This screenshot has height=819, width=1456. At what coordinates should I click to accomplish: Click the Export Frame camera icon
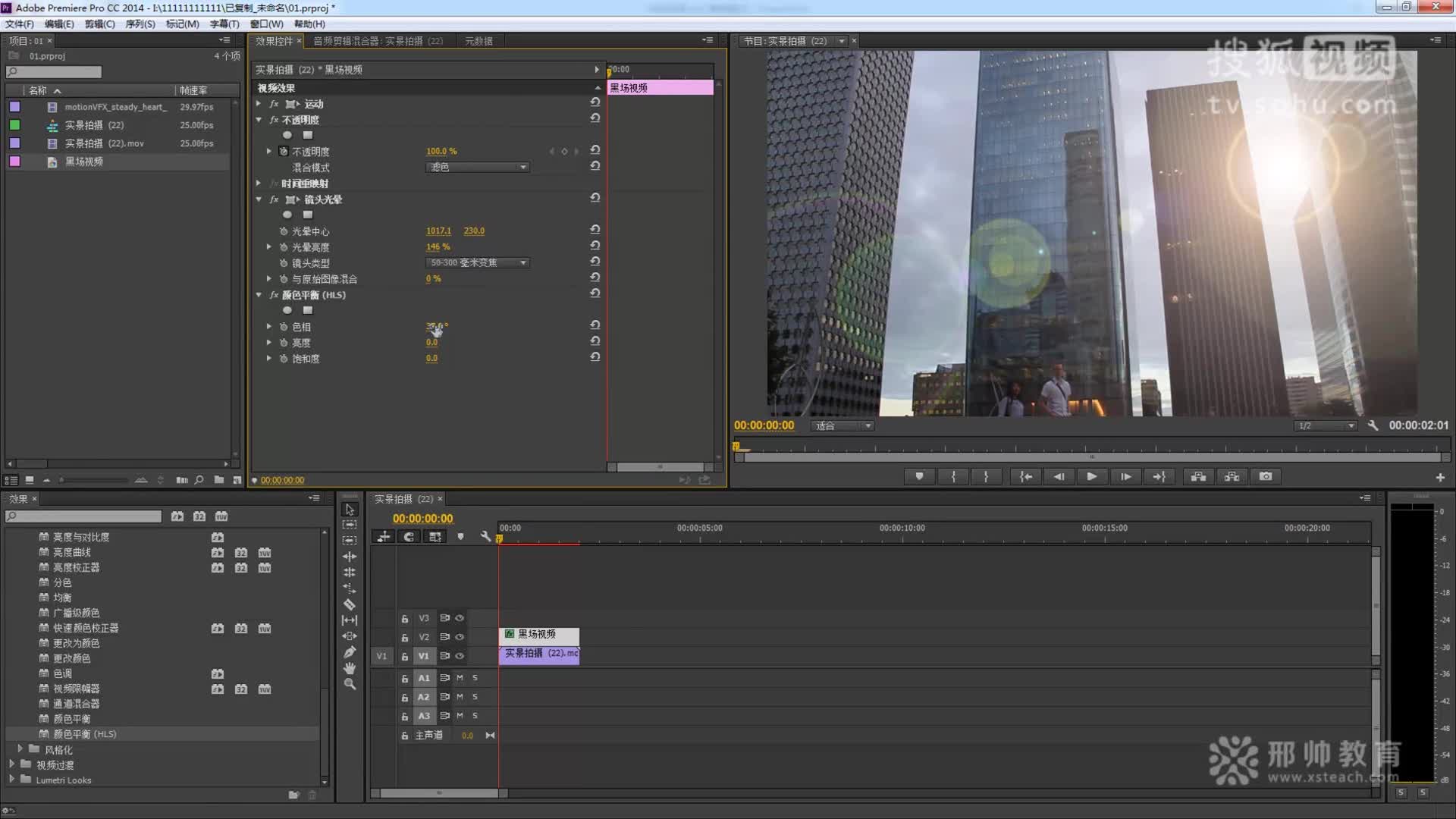[x=1266, y=476]
